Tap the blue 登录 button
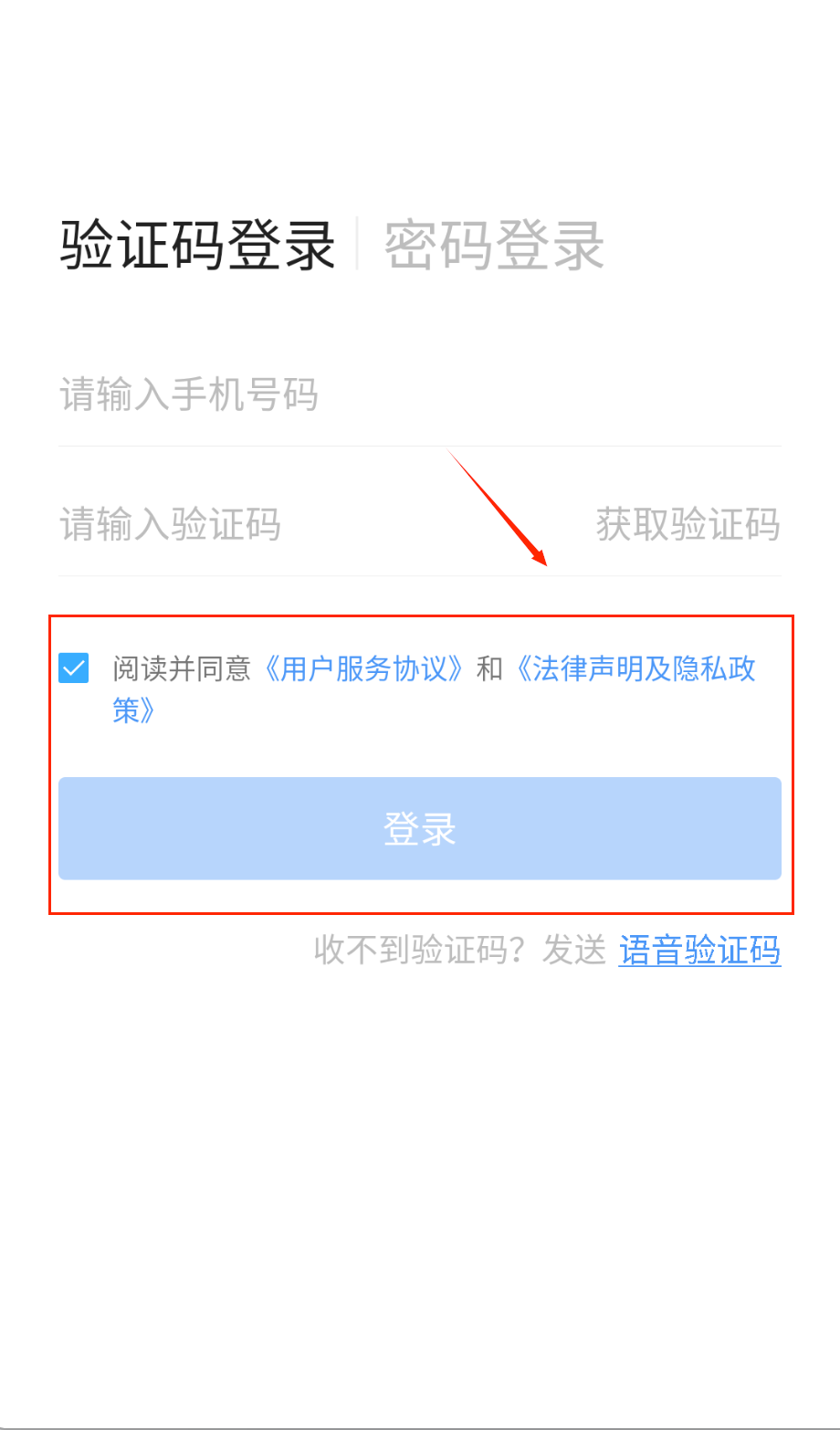This screenshot has width=840, height=1430. click(x=420, y=828)
